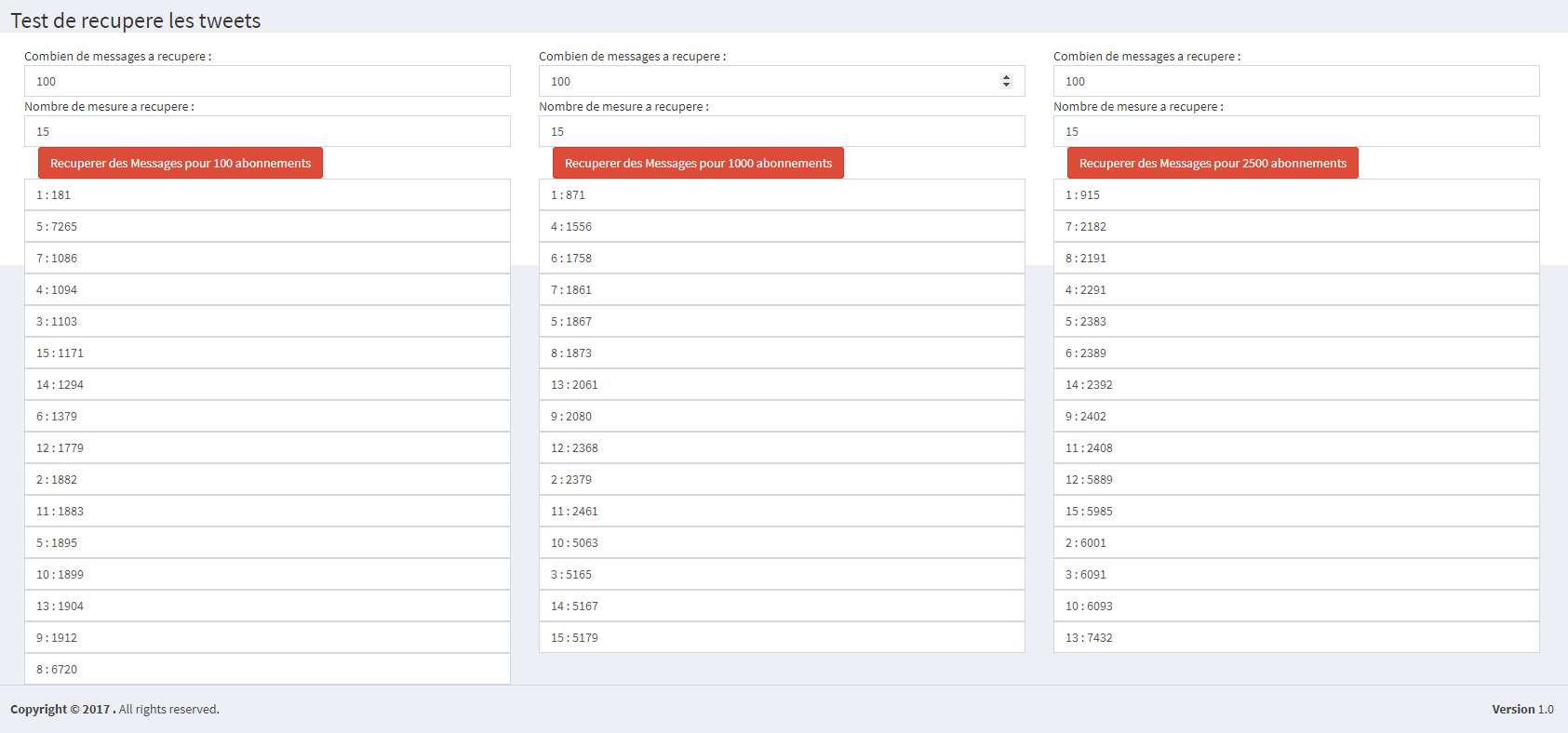Pick the list entry "4 : 2291"
The height and width of the screenshot is (733, 1568).
click(1296, 289)
